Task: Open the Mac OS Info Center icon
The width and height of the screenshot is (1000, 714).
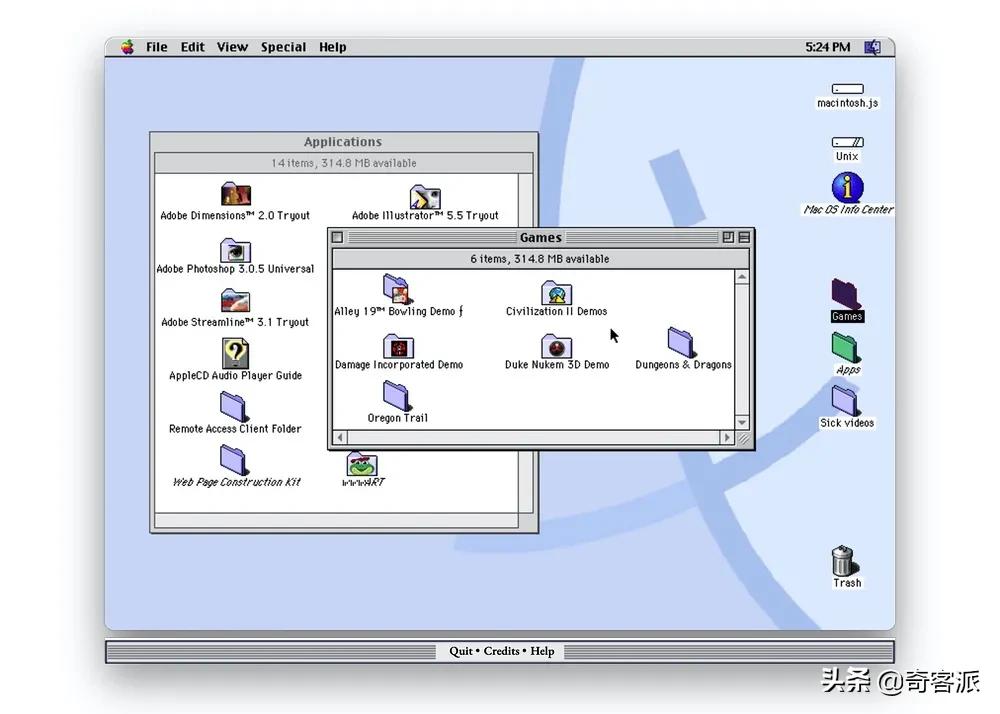Action: click(848, 187)
